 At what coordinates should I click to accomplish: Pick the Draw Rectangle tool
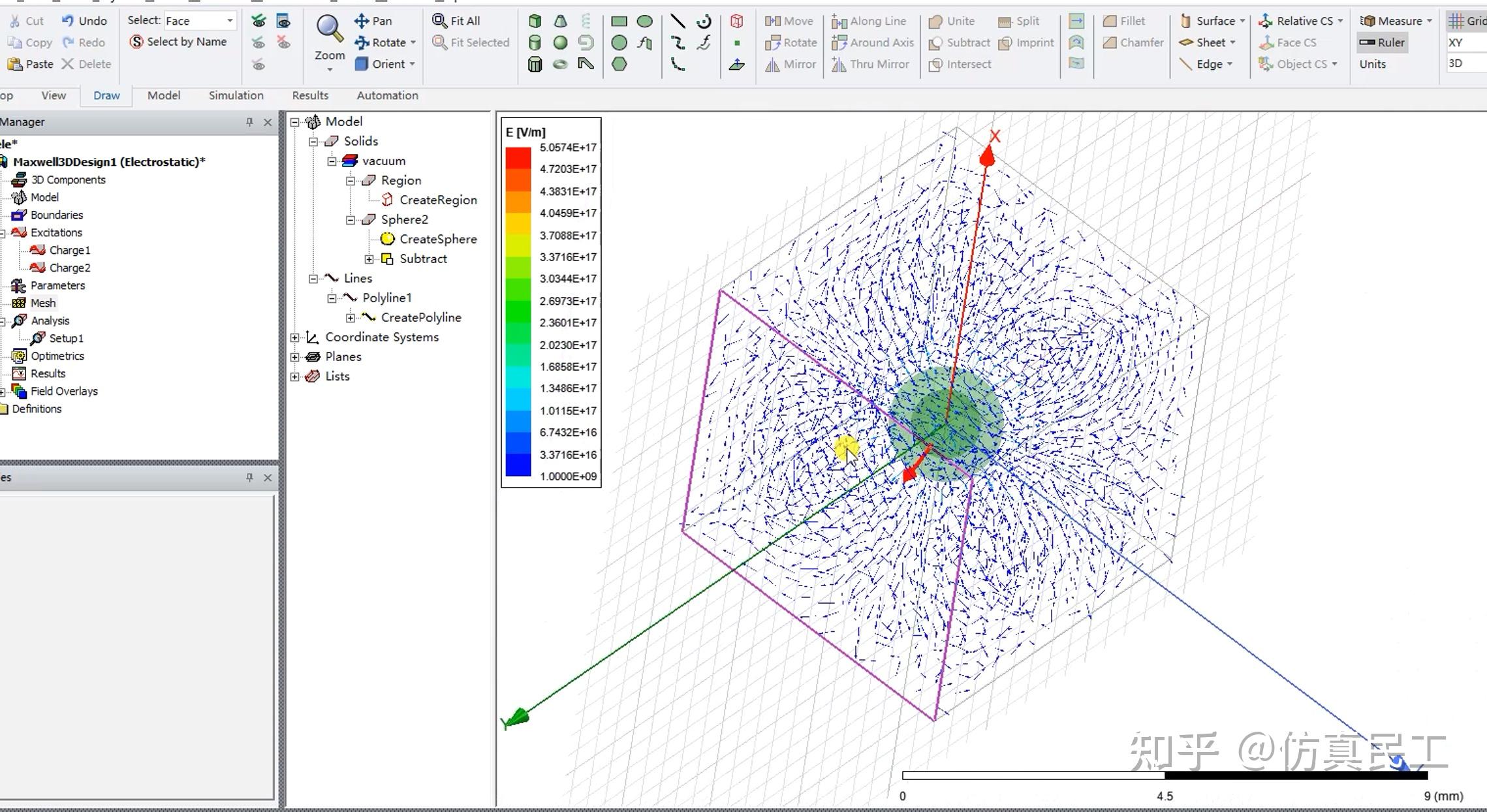pyautogui.click(x=619, y=21)
